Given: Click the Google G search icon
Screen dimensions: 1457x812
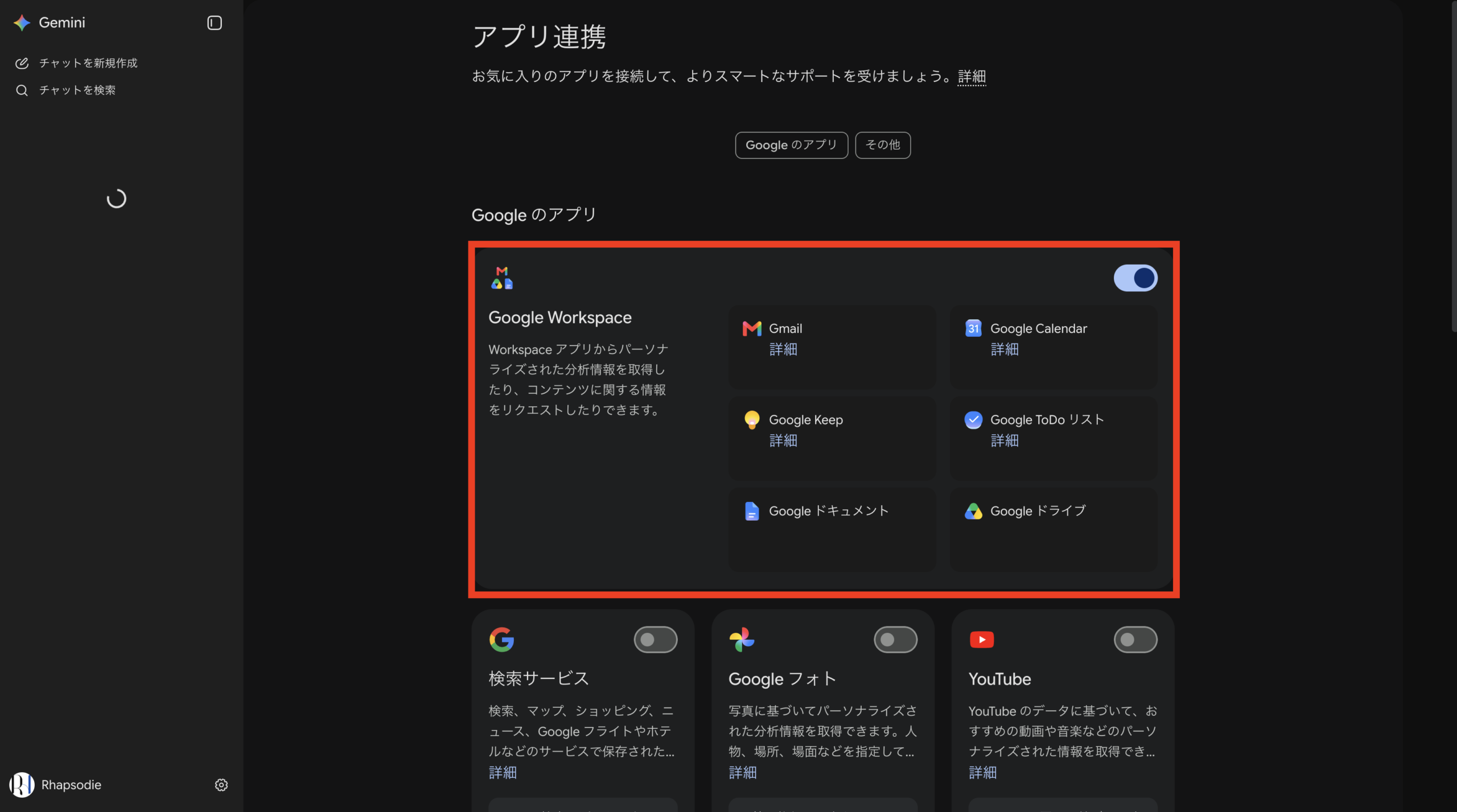Looking at the screenshot, I should 501,640.
